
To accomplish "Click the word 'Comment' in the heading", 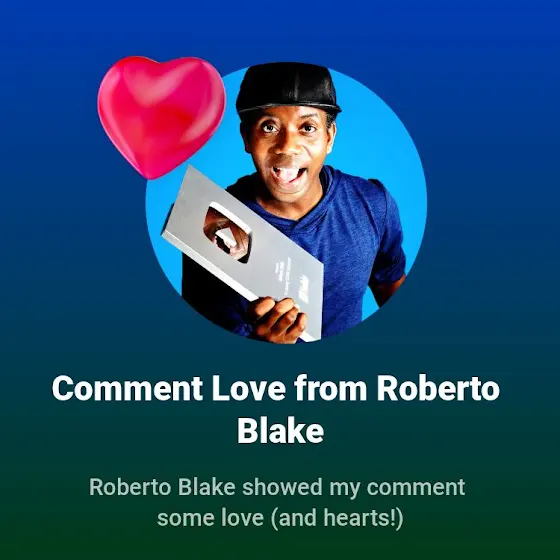I will tap(128, 388).
